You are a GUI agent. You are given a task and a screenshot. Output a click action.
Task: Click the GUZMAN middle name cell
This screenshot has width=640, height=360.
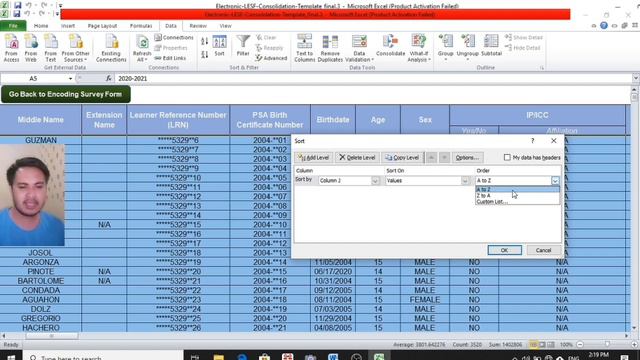pos(41,140)
